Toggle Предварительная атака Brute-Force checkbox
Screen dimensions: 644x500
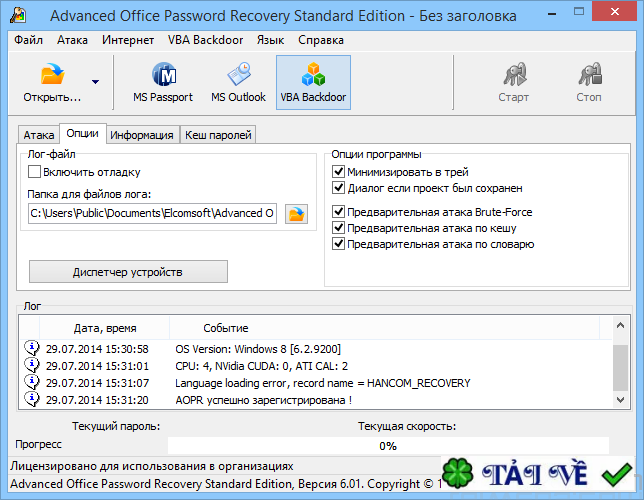pyautogui.click(x=338, y=212)
